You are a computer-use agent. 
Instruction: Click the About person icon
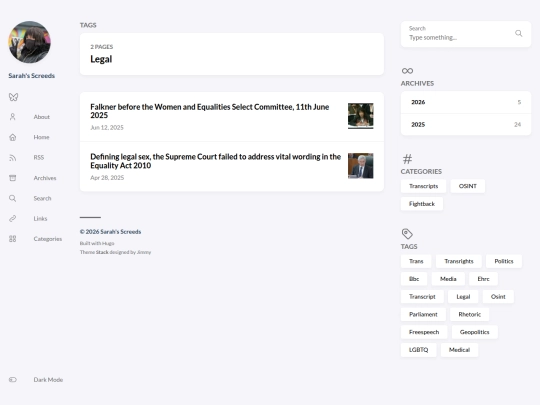13,117
